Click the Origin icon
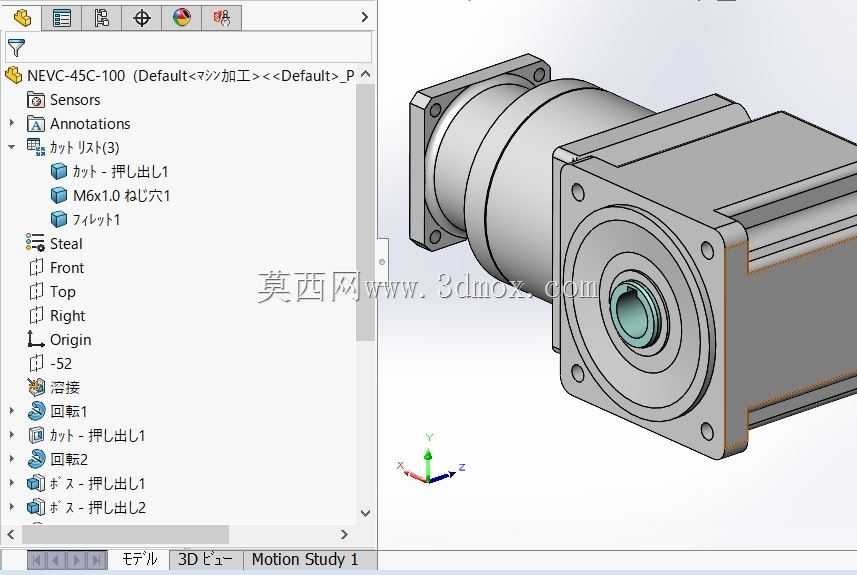The image size is (857, 575). point(36,339)
